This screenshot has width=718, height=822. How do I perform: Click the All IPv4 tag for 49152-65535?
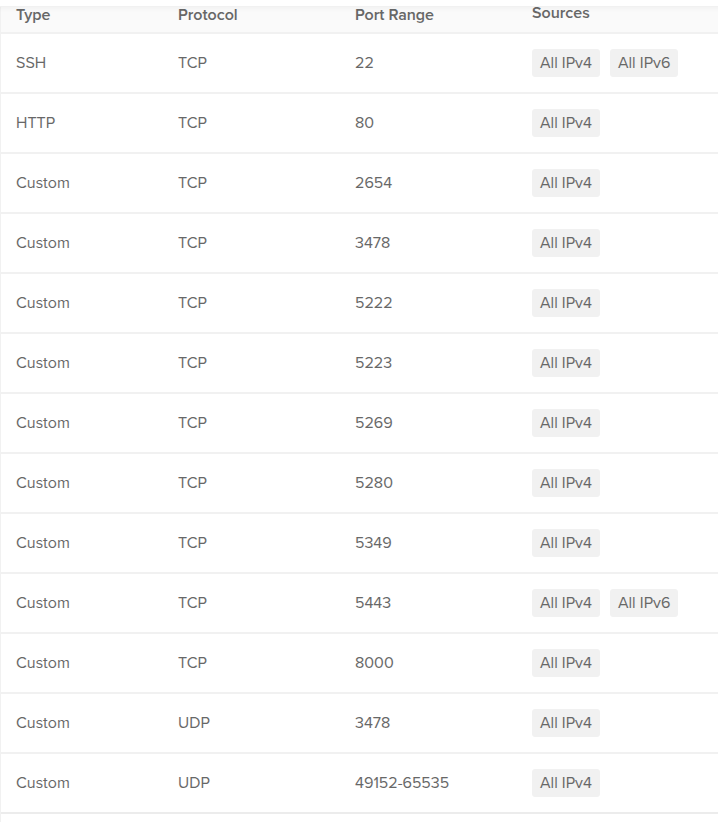tap(565, 783)
